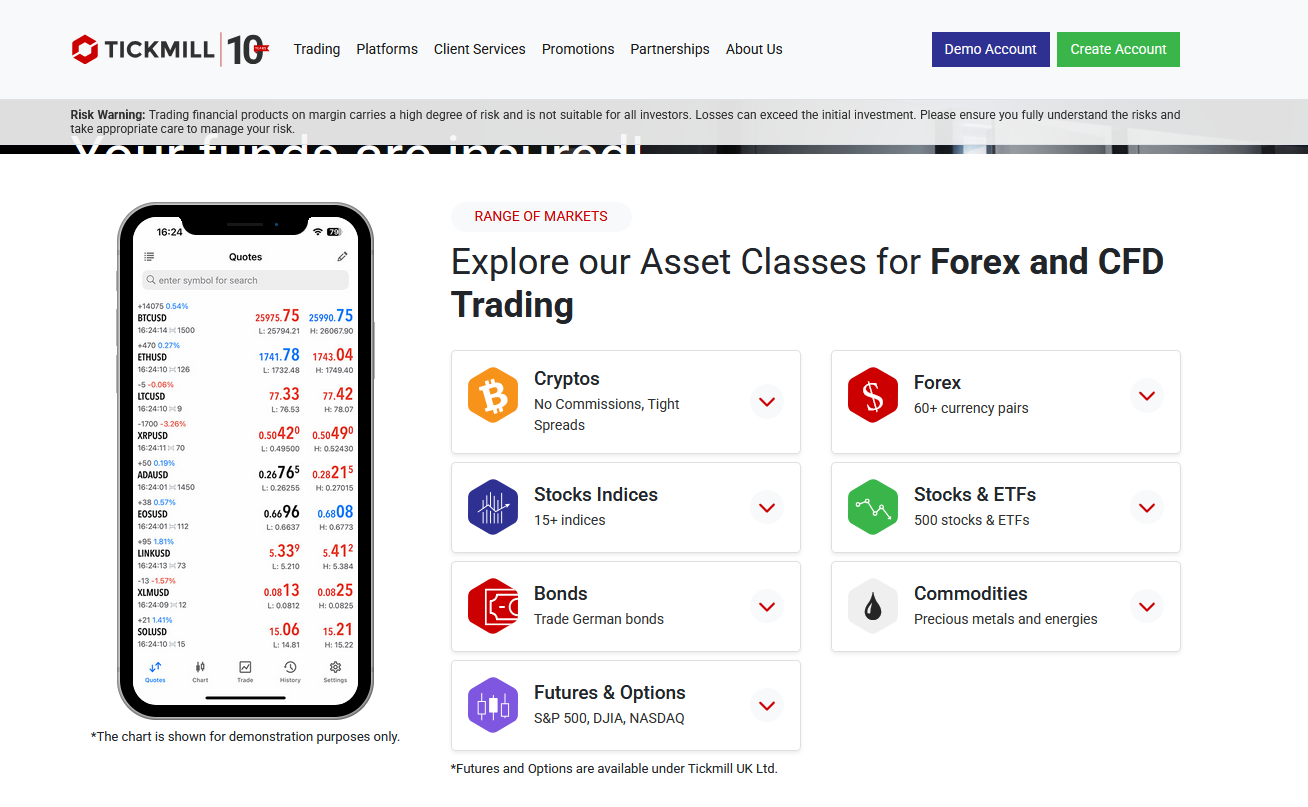Screen dimensions: 1308x807
Task: Click the red dollar Forex icon
Action: click(x=873, y=396)
